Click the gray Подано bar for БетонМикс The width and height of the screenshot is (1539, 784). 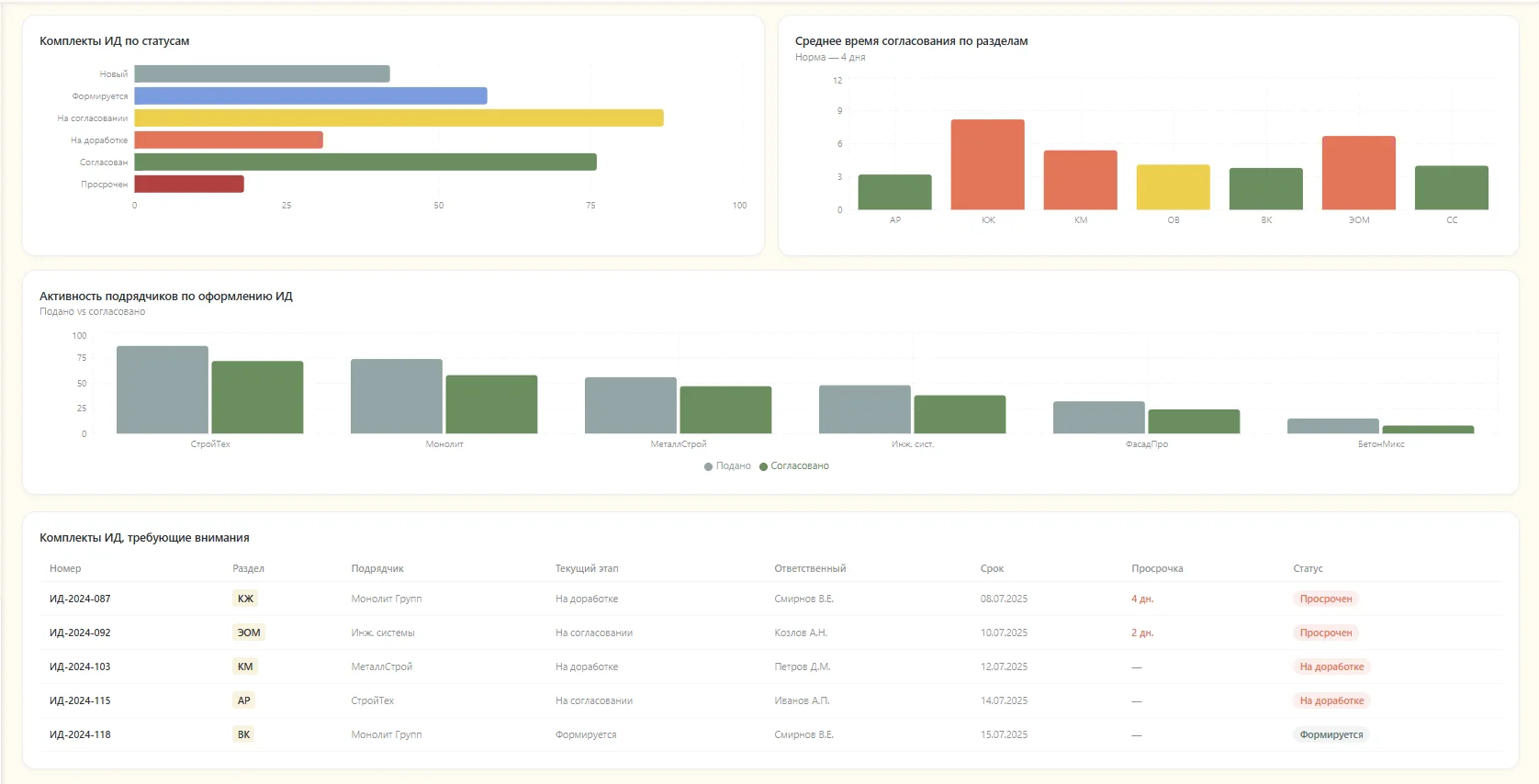(x=1333, y=426)
